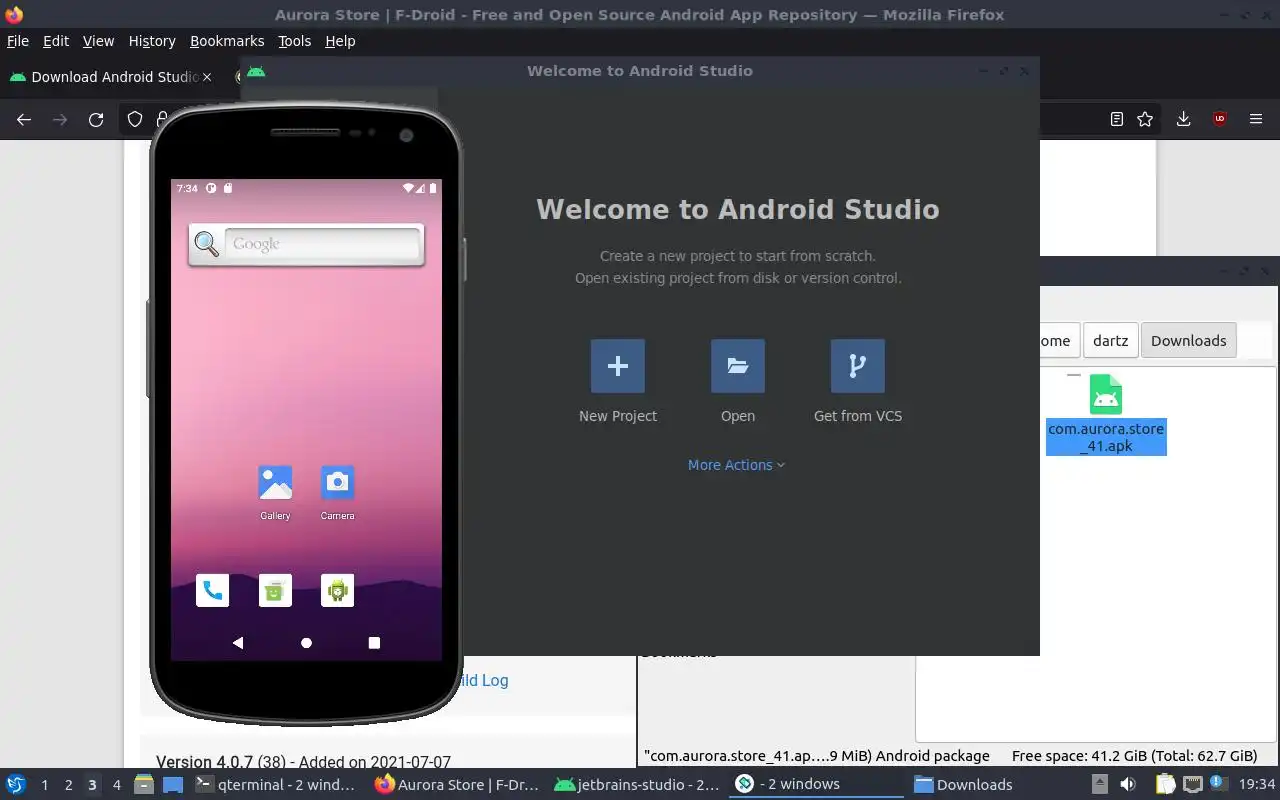Tap the emulator Recents square button
Image resolution: width=1280 pixels, height=800 pixels.
coord(374,643)
